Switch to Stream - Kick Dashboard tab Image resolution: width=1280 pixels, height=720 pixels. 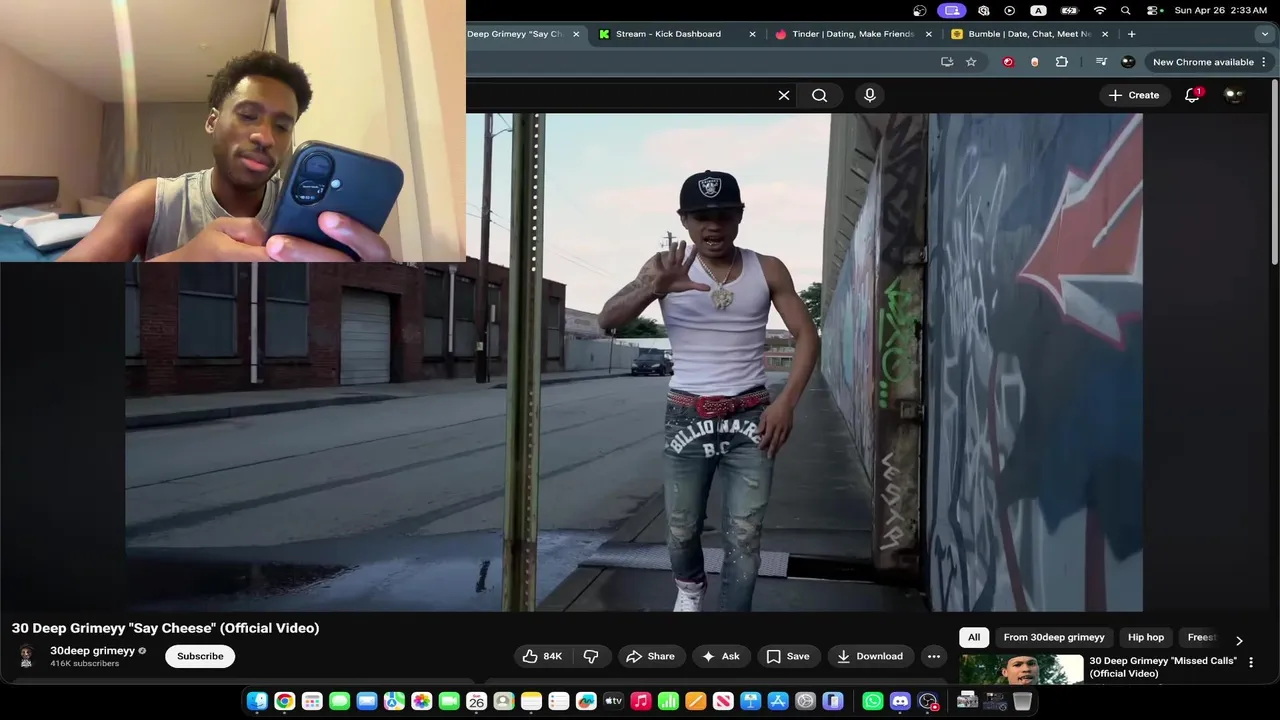pyautogui.click(x=668, y=34)
